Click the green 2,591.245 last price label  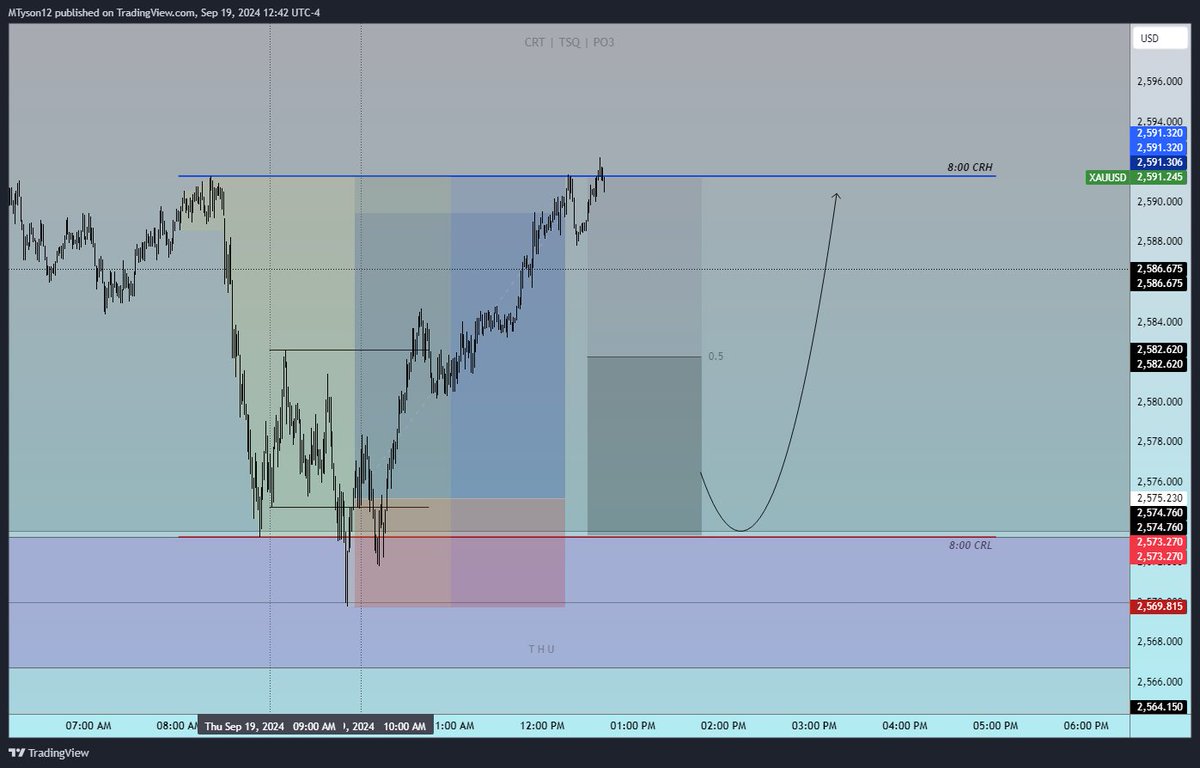click(1164, 177)
